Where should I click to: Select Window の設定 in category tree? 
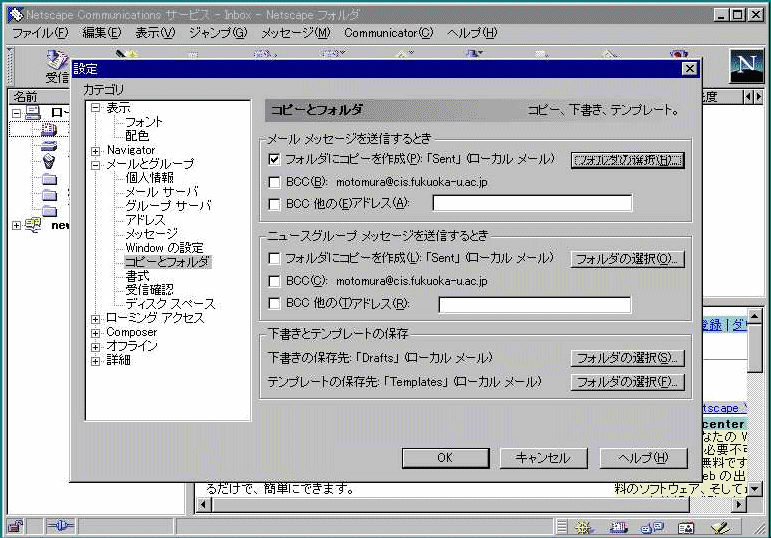[164, 247]
